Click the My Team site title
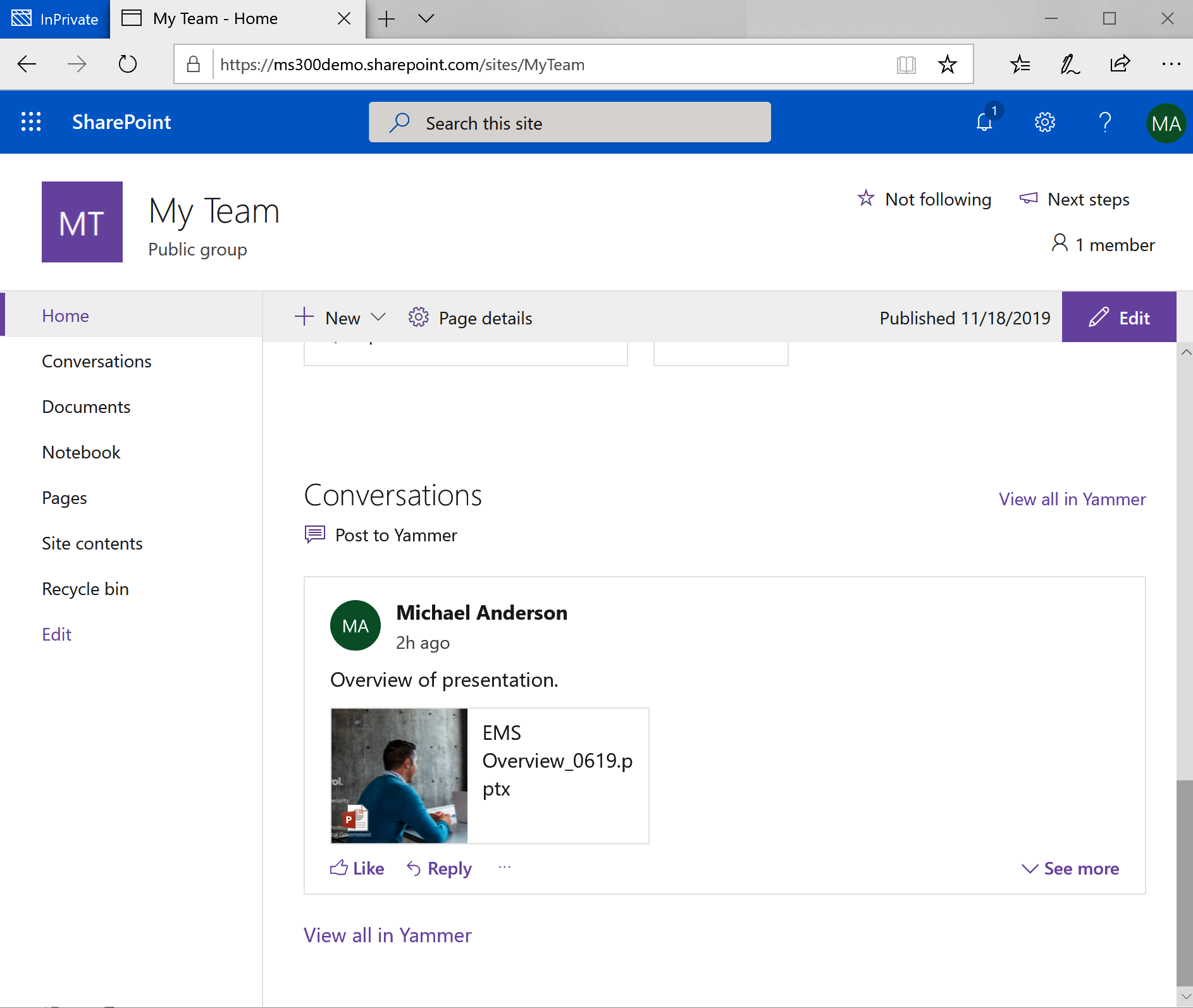This screenshot has height=1008, width=1193. (214, 211)
